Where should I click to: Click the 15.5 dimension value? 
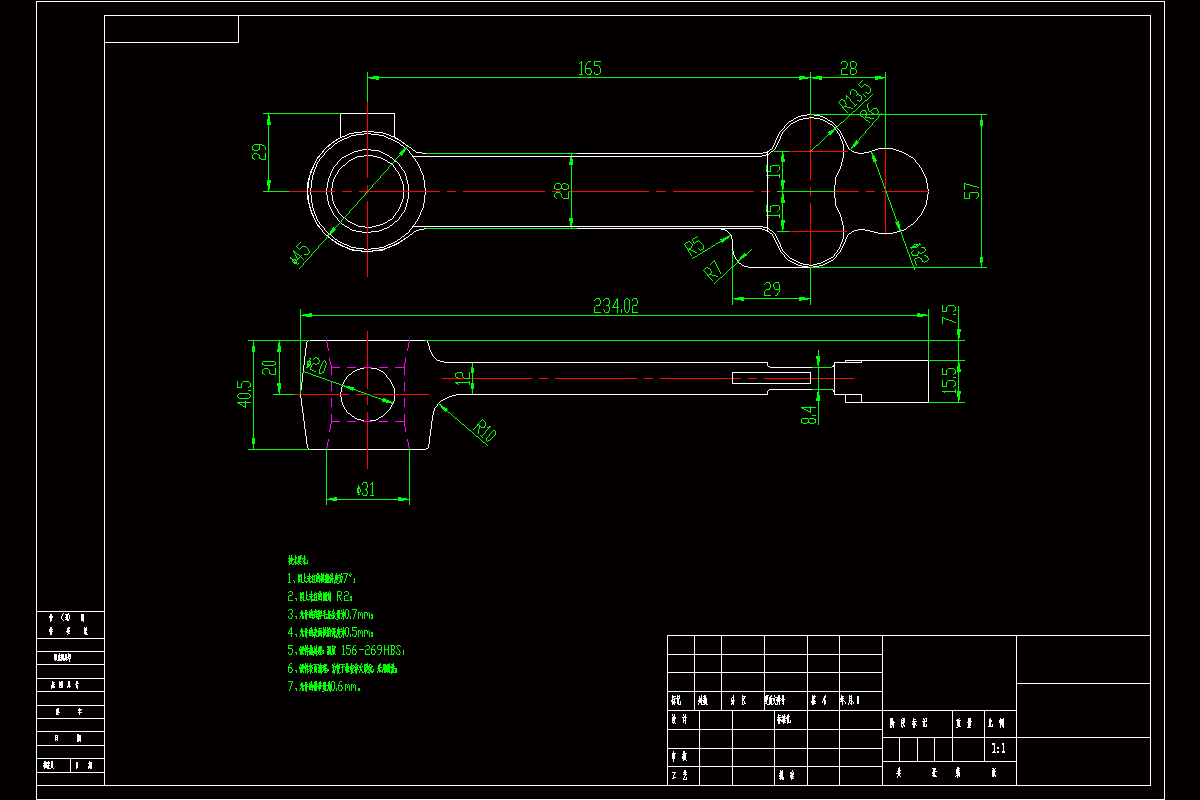click(x=950, y=379)
